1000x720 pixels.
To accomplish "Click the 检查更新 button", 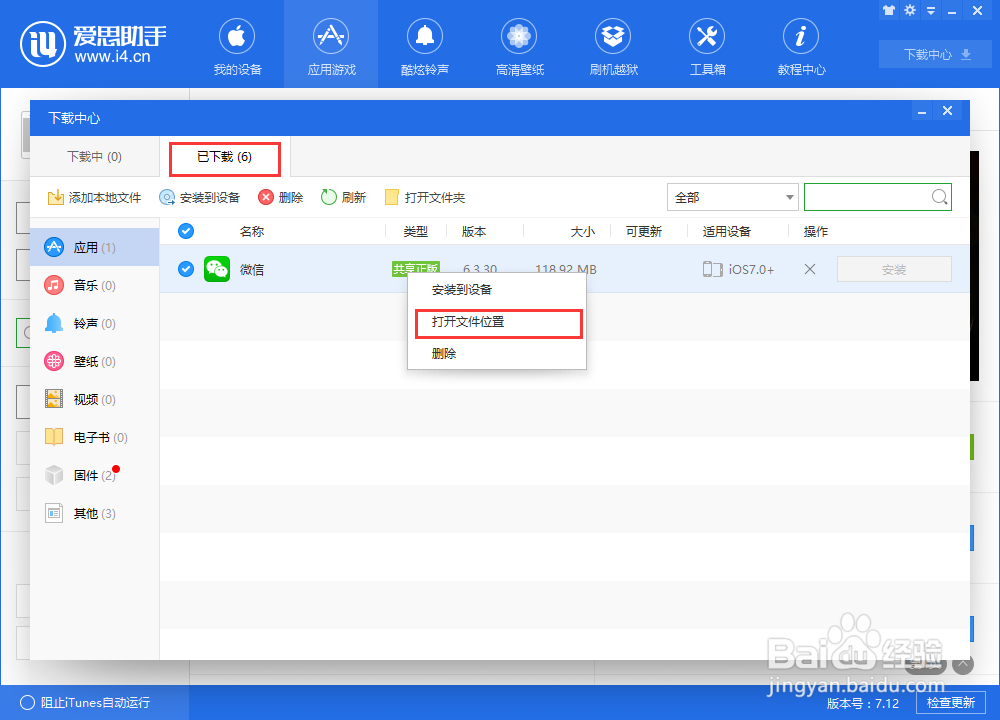I will tap(952, 703).
